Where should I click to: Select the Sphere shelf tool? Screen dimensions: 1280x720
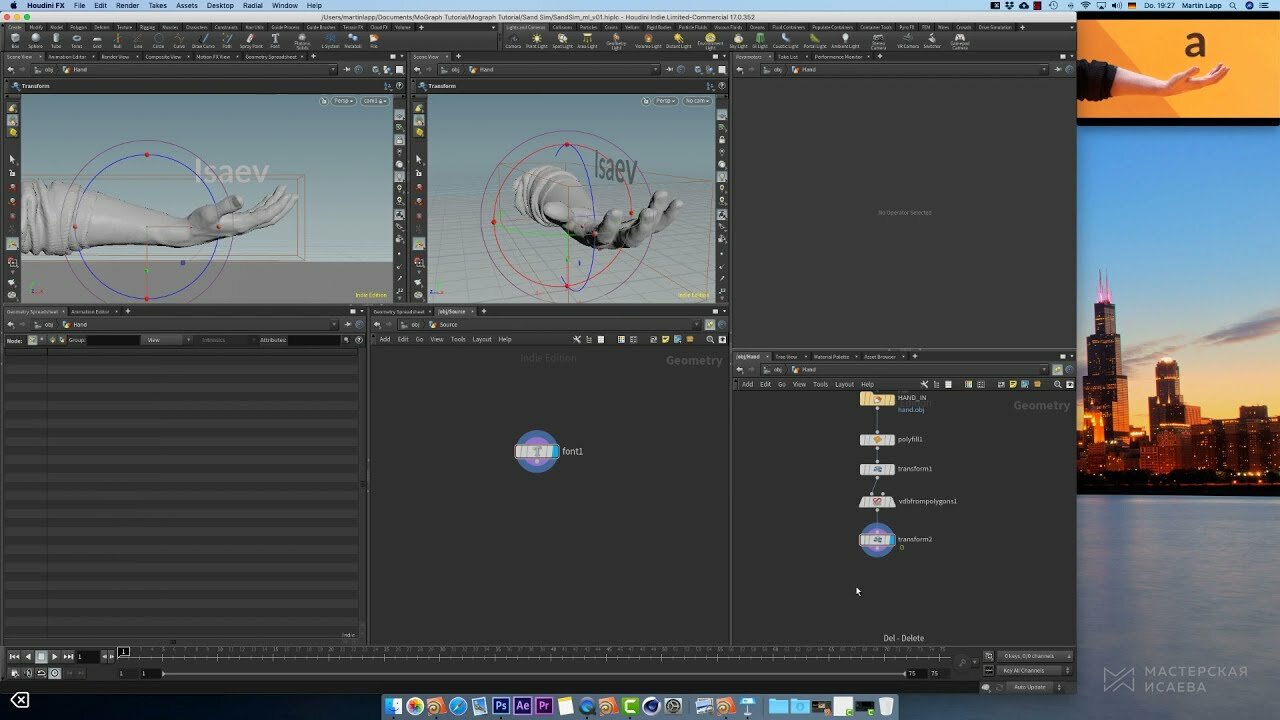coord(35,39)
